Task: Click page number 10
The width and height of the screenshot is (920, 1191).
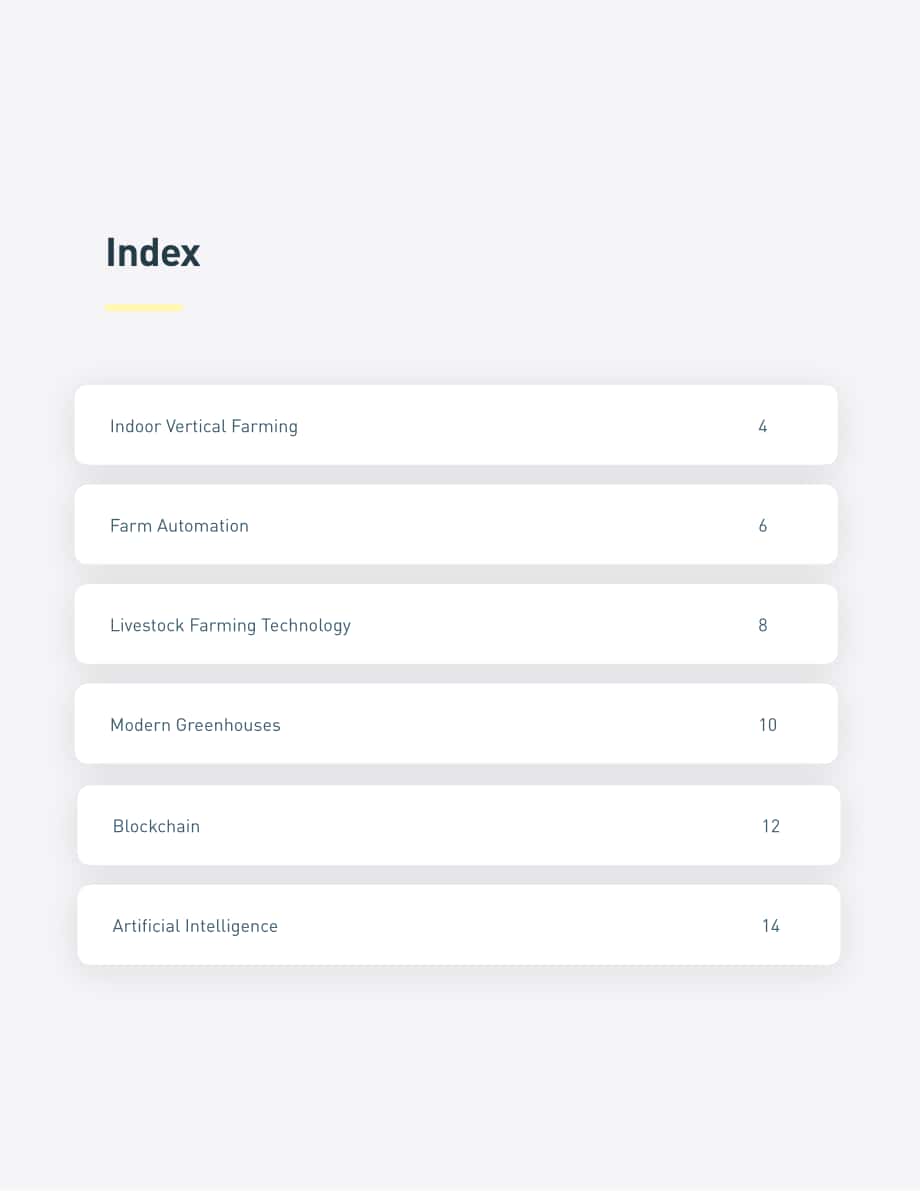Action: click(x=768, y=725)
